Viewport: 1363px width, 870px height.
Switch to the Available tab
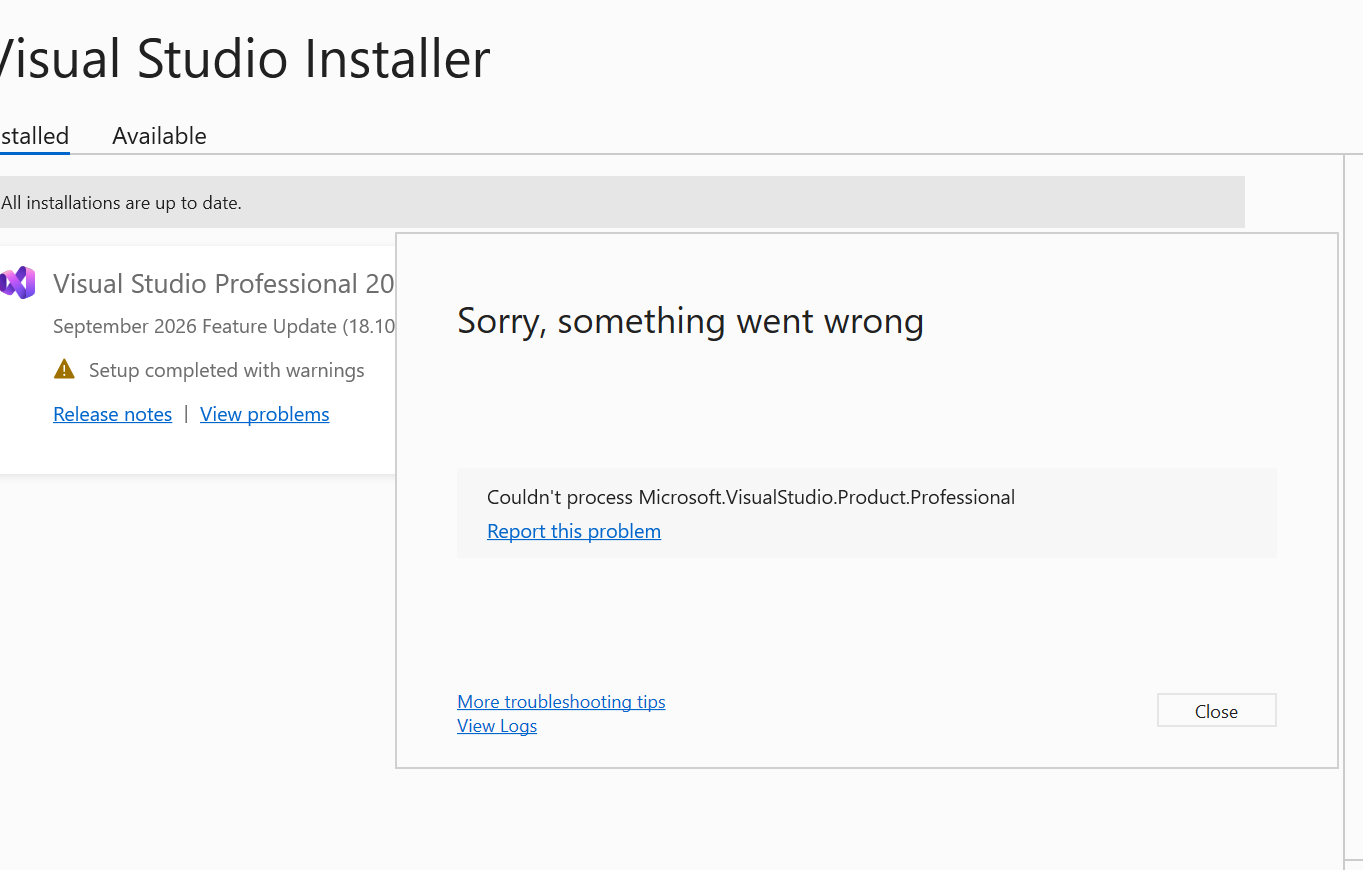click(x=159, y=136)
